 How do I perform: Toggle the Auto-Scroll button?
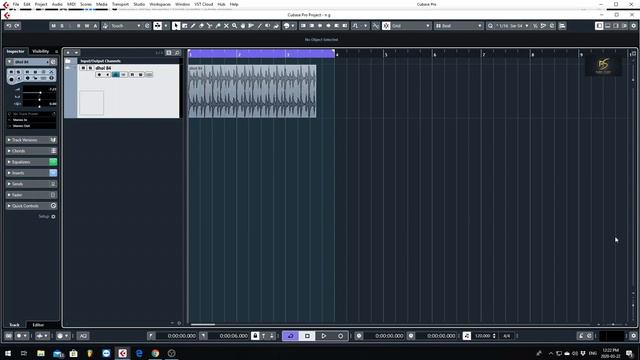(158, 26)
